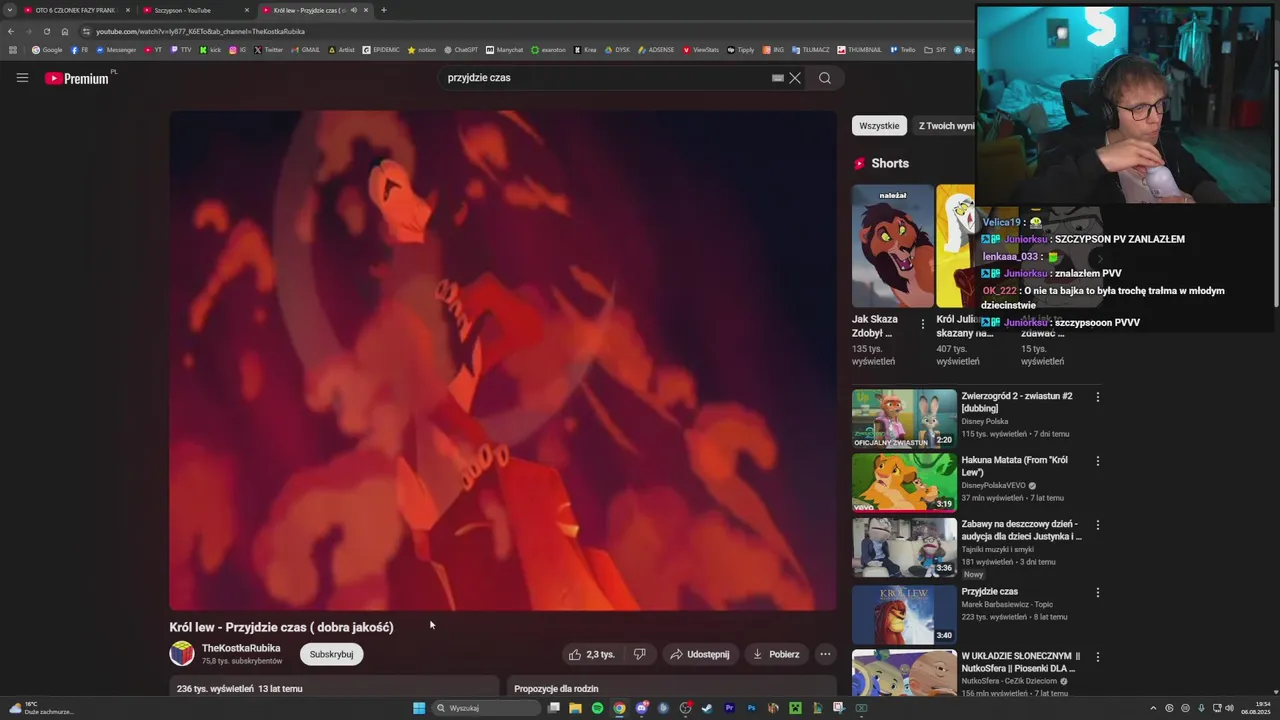Click the Chrome address bar URL
Screen dimensions: 1280x720
point(200,31)
